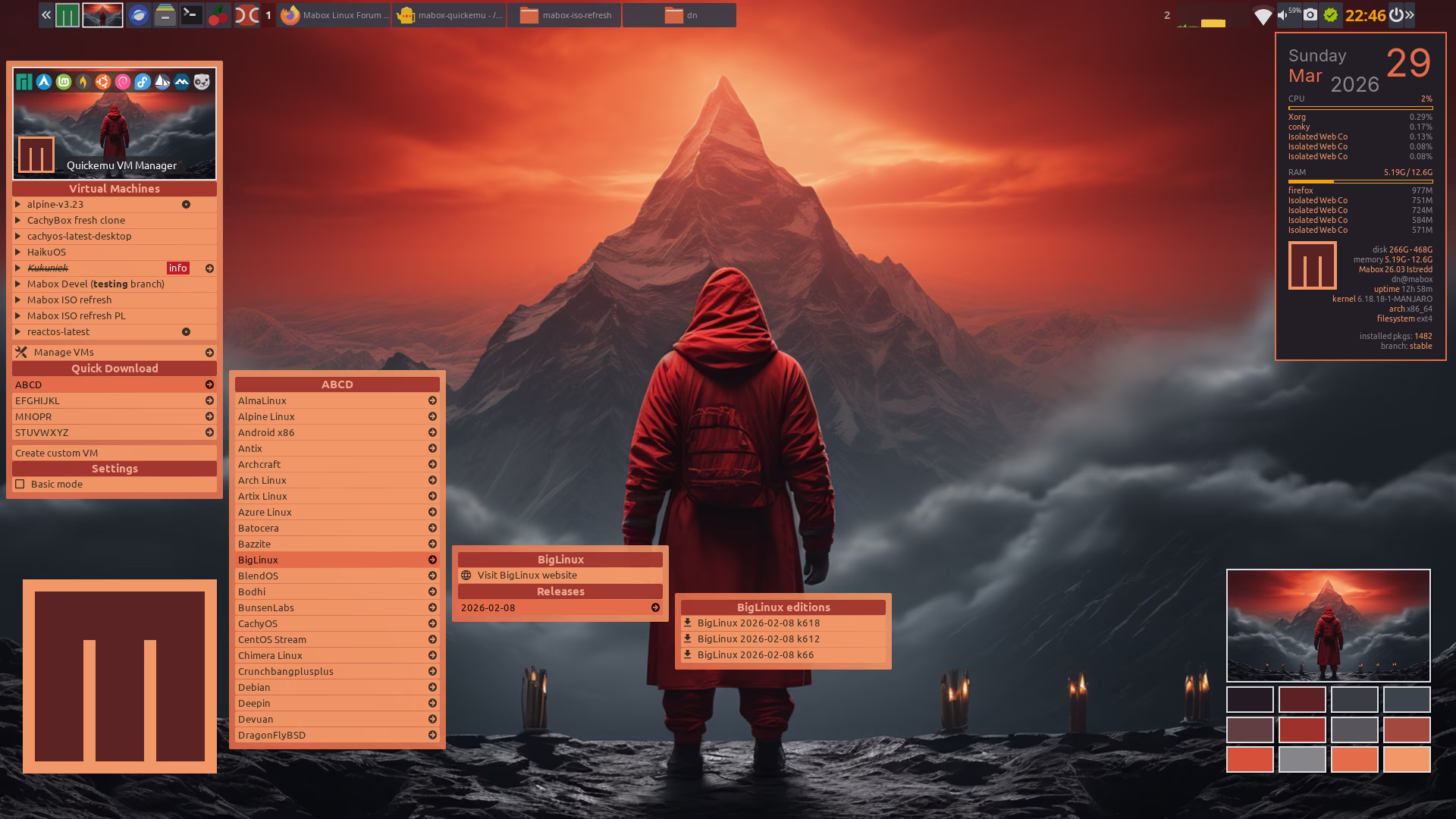This screenshot has height=819, width=1456.
Task: Click the power button in top panel
Action: [x=1395, y=14]
